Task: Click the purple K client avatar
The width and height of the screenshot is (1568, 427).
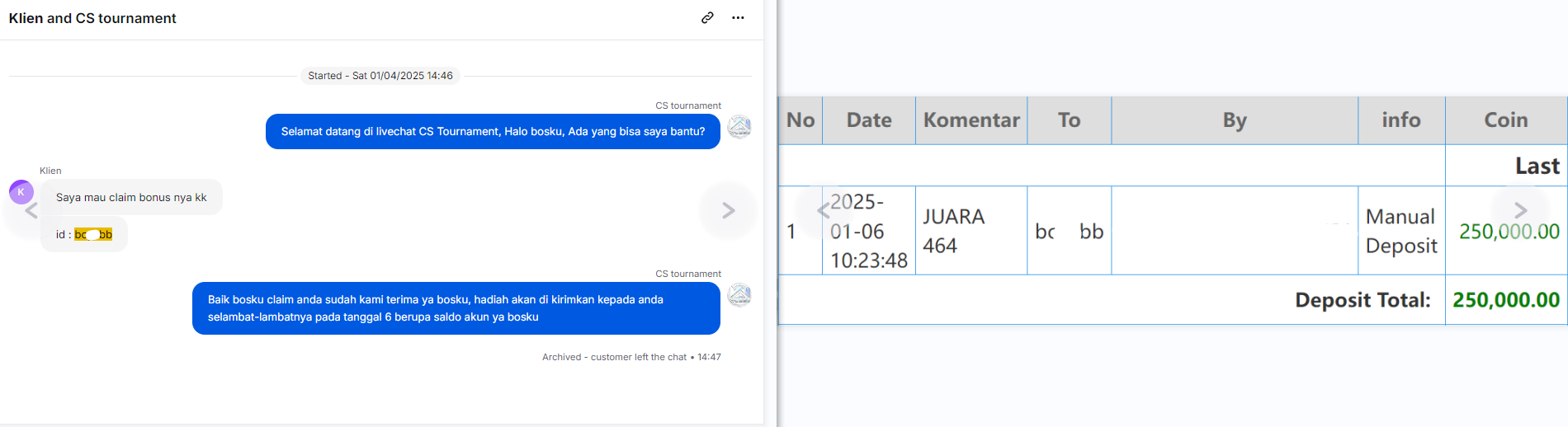Action: coord(21,192)
